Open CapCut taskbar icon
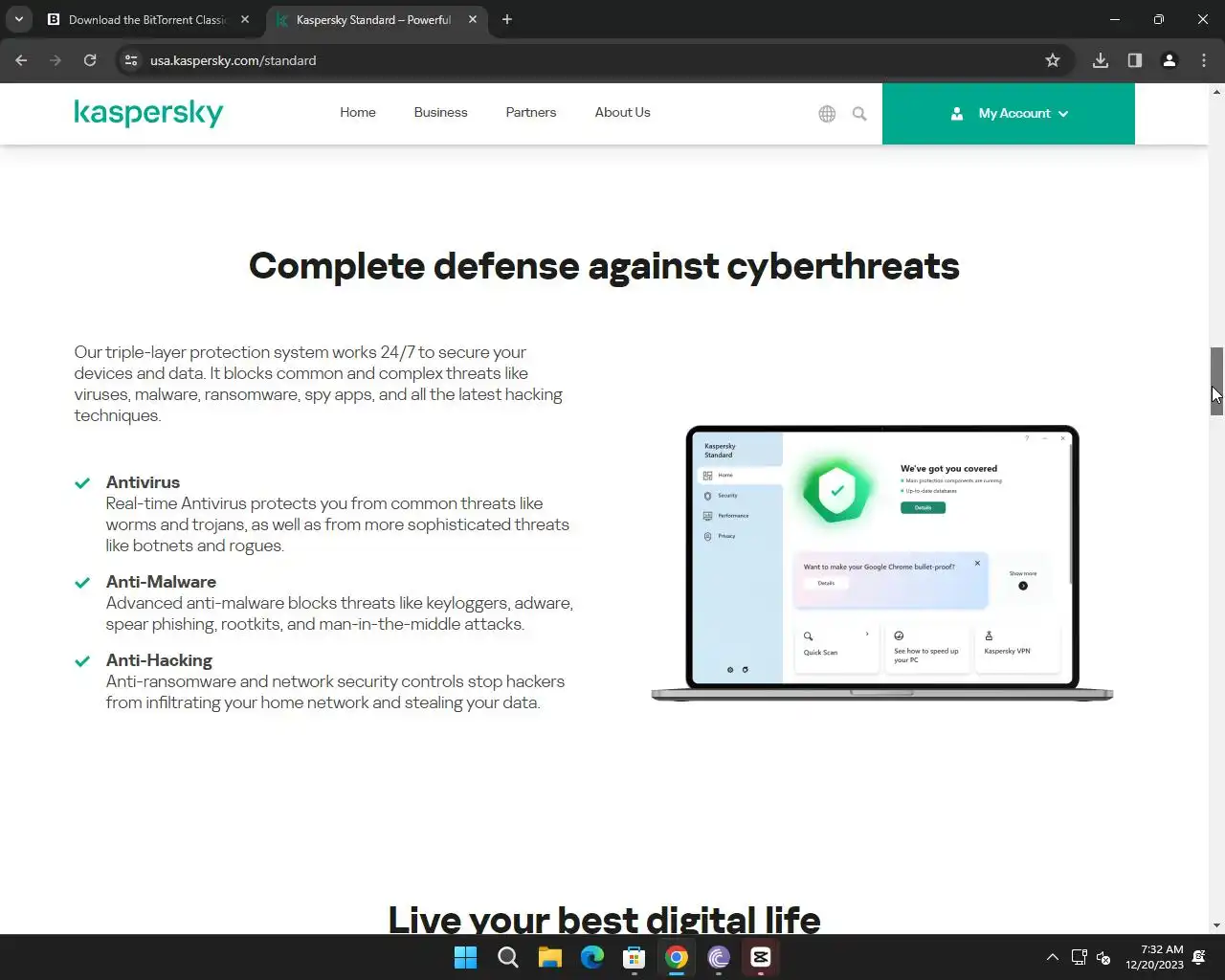This screenshot has width=1225, height=980. (761, 957)
